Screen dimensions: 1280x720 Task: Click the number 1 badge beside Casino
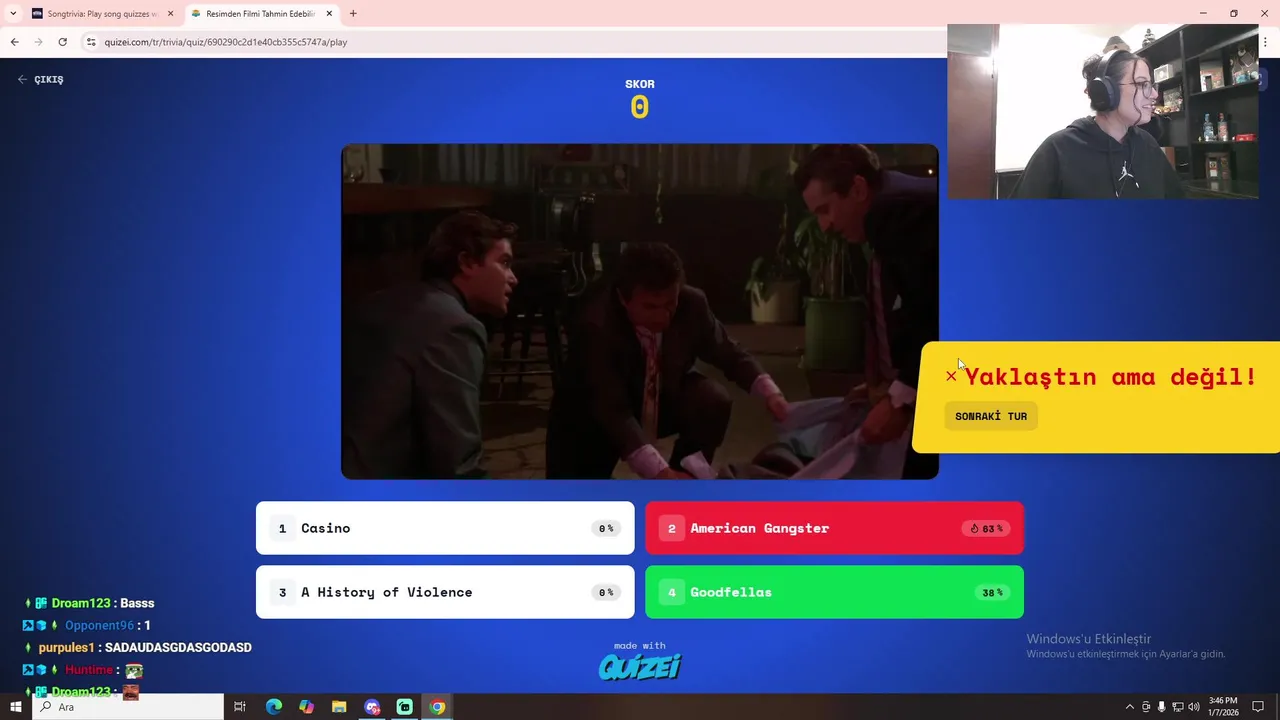click(282, 528)
